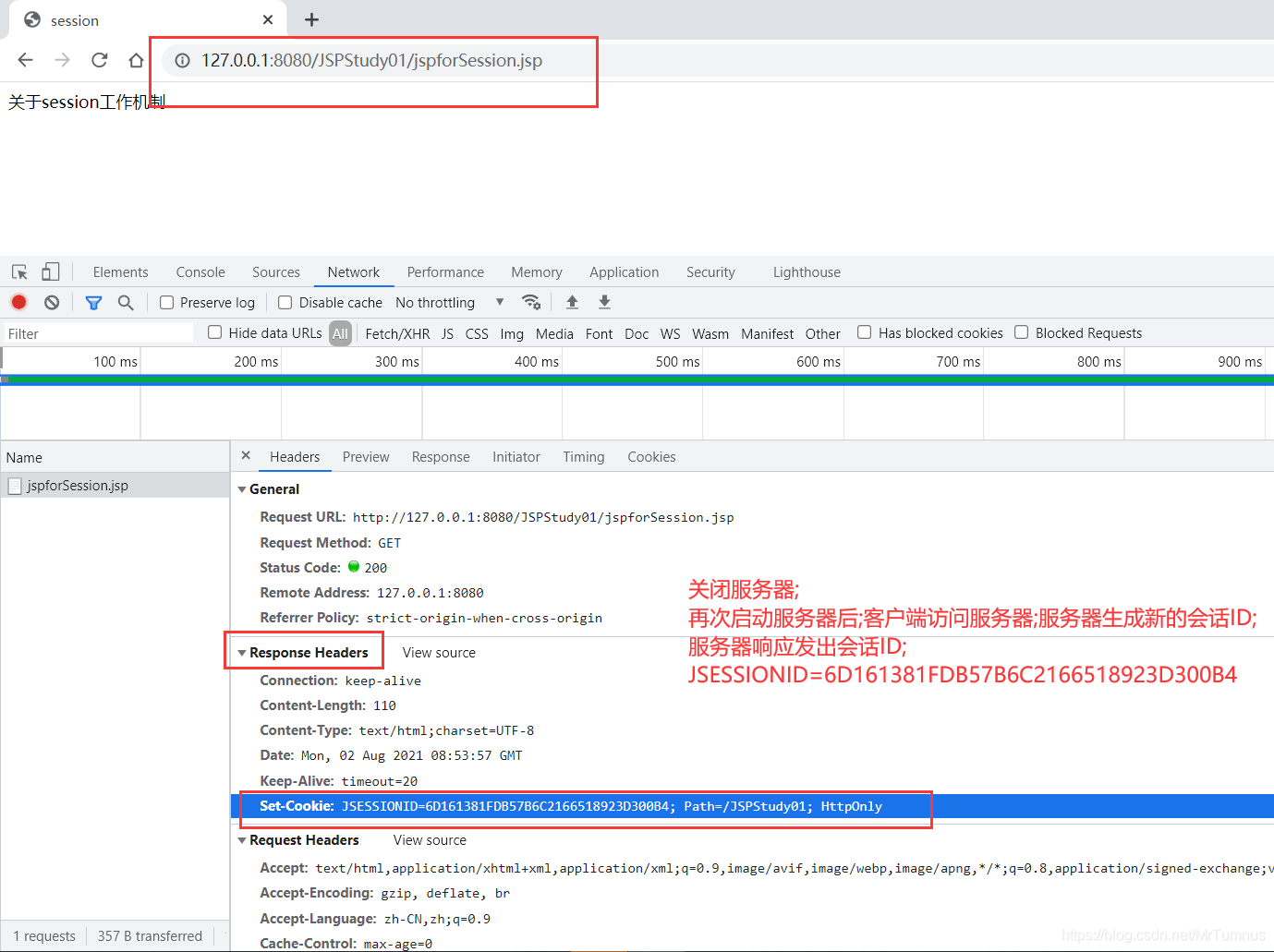Clear the network log icon
The width and height of the screenshot is (1274, 952).
tap(52, 302)
